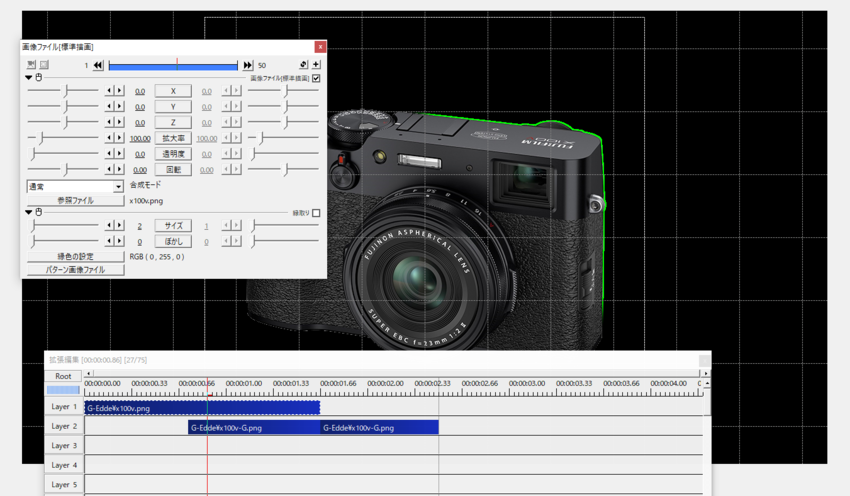Click the blue frame position bar in dialog
The width and height of the screenshot is (850, 496).
point(173,66)
